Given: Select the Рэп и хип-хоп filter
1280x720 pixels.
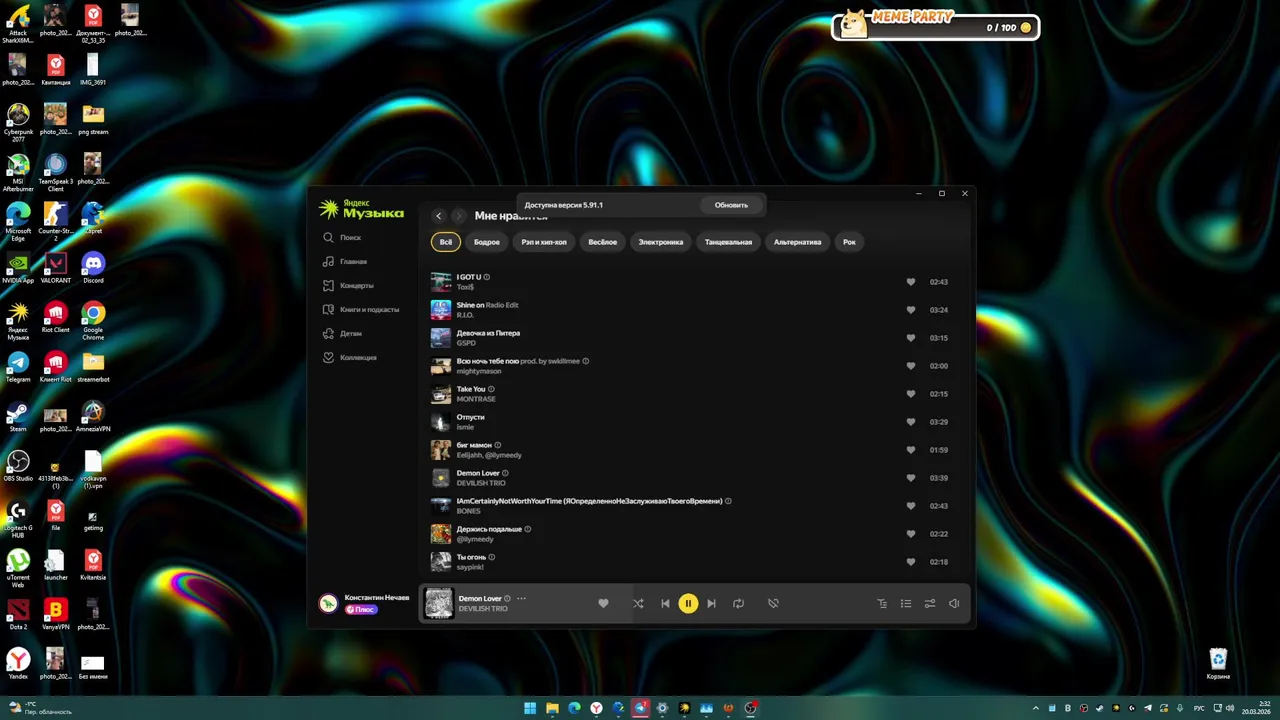Looking at the screenshot, I should 544,242.
